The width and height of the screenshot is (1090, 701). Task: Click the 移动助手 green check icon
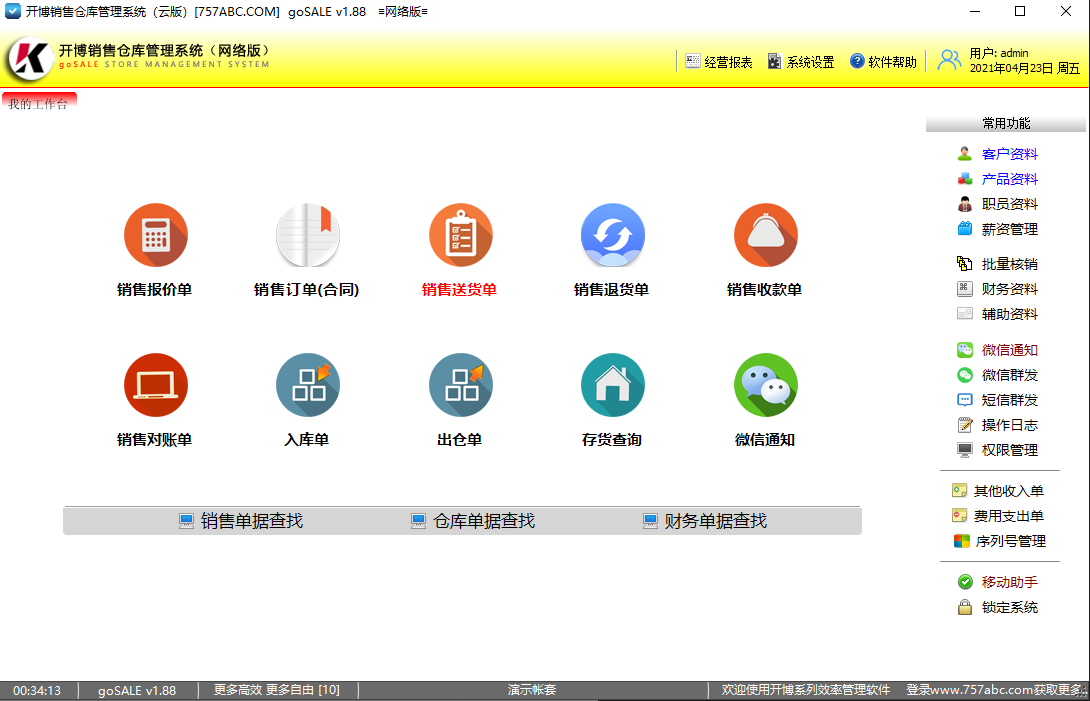(x=964, y=582)
